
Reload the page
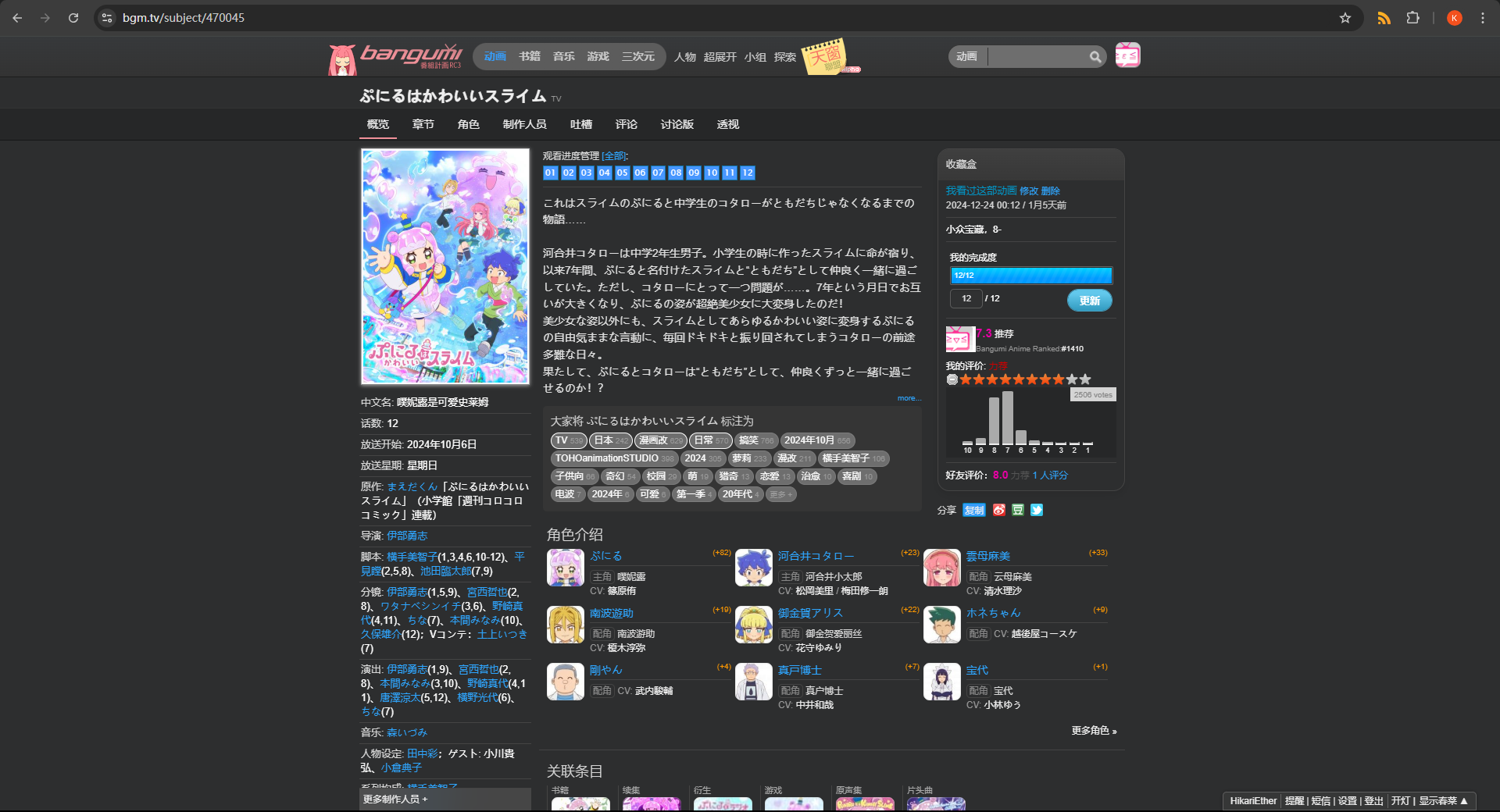tap(73, 18)
